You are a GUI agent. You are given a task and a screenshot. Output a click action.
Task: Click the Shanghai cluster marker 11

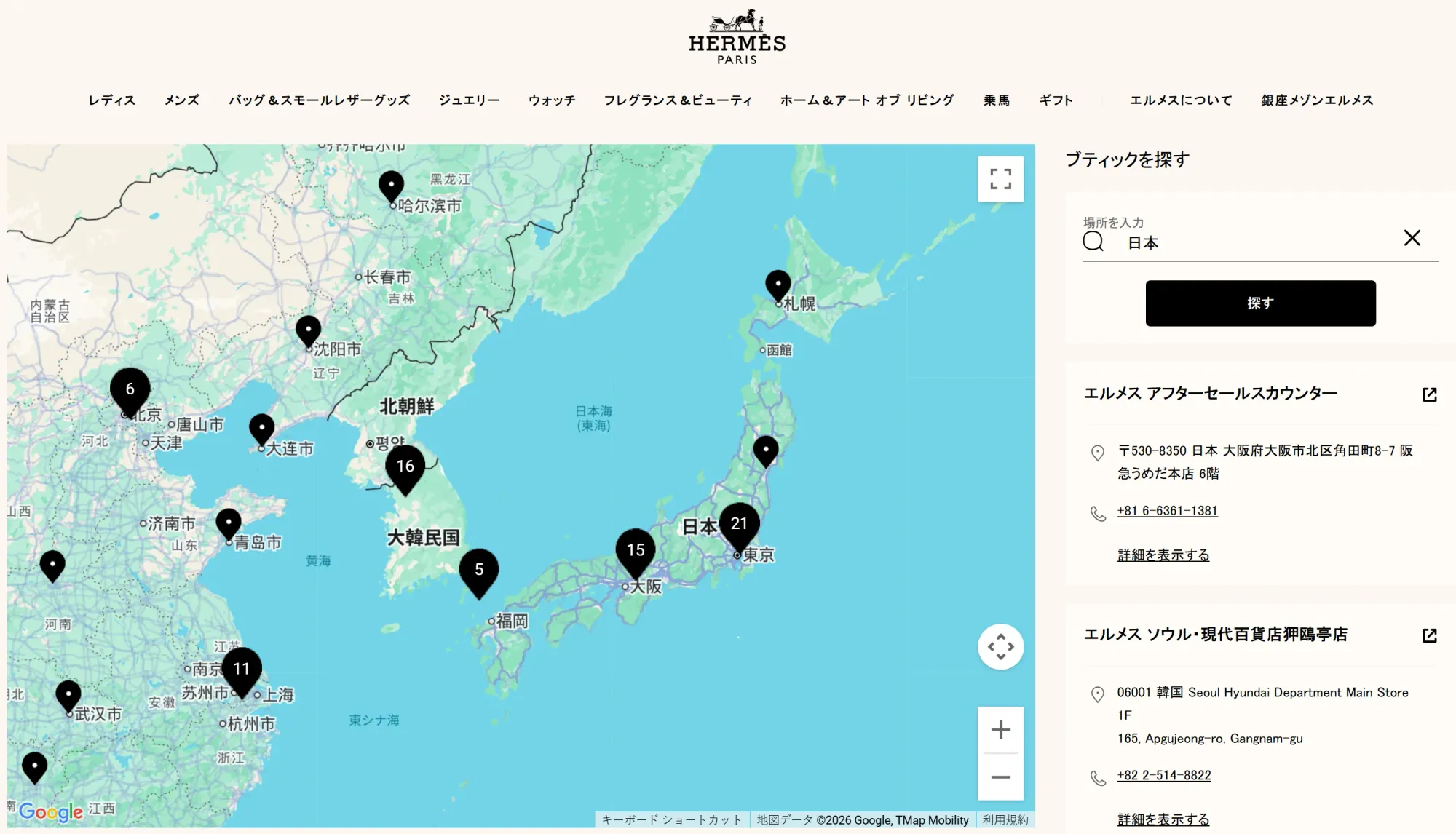pos(241,671)
